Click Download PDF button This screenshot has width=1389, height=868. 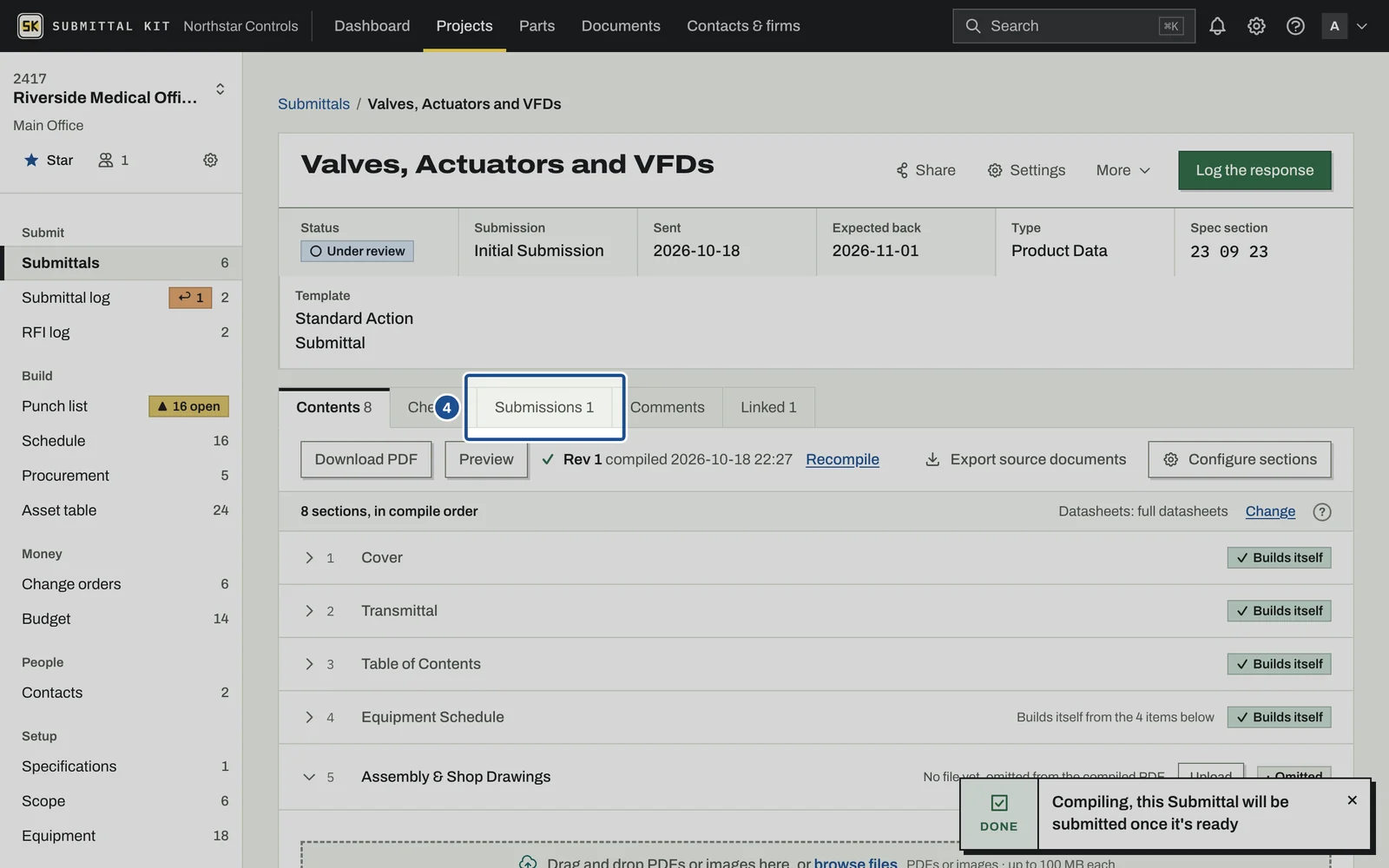[x=365, y=459]
